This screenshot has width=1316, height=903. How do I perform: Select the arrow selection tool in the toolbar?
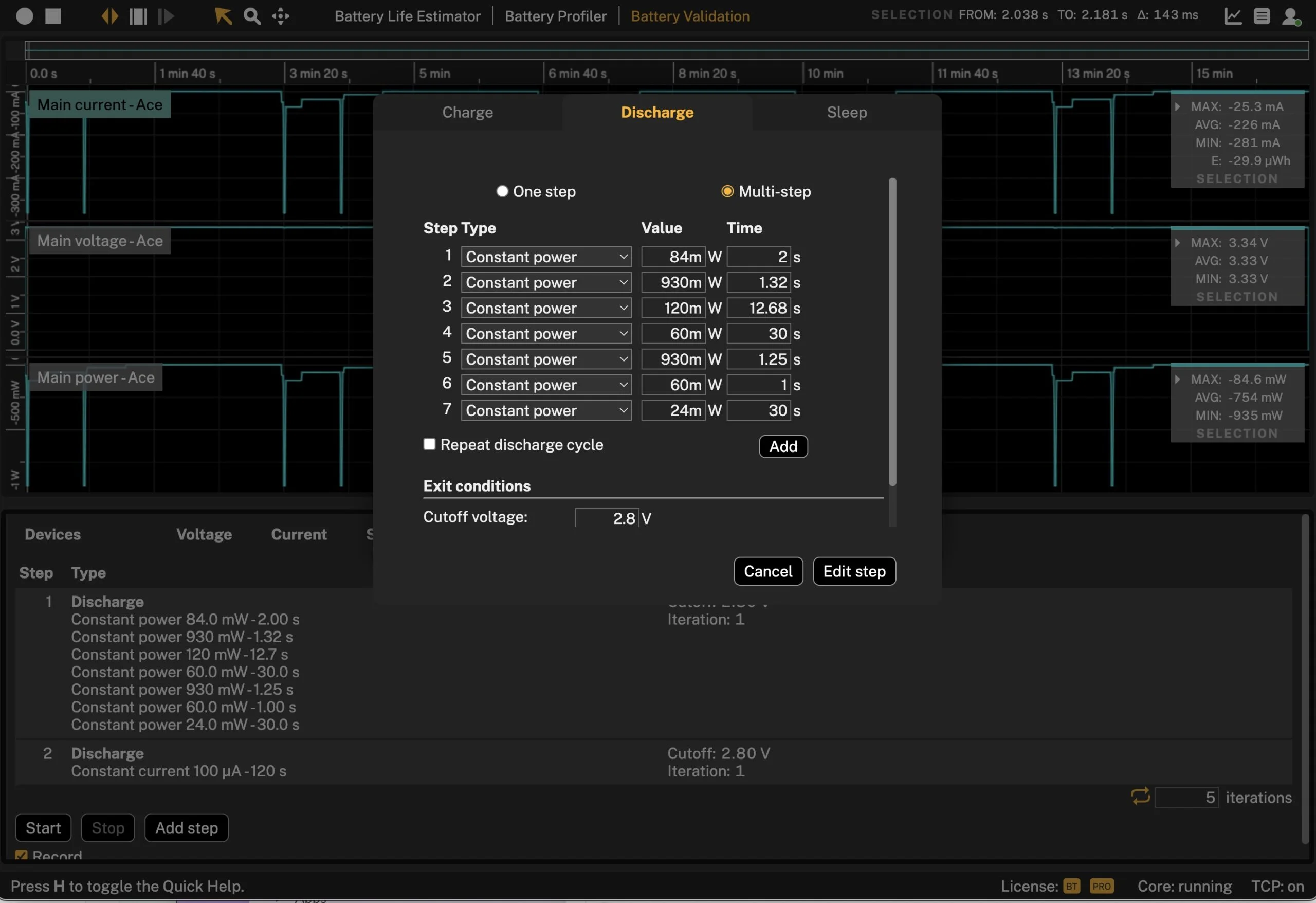tap(223, 16)
